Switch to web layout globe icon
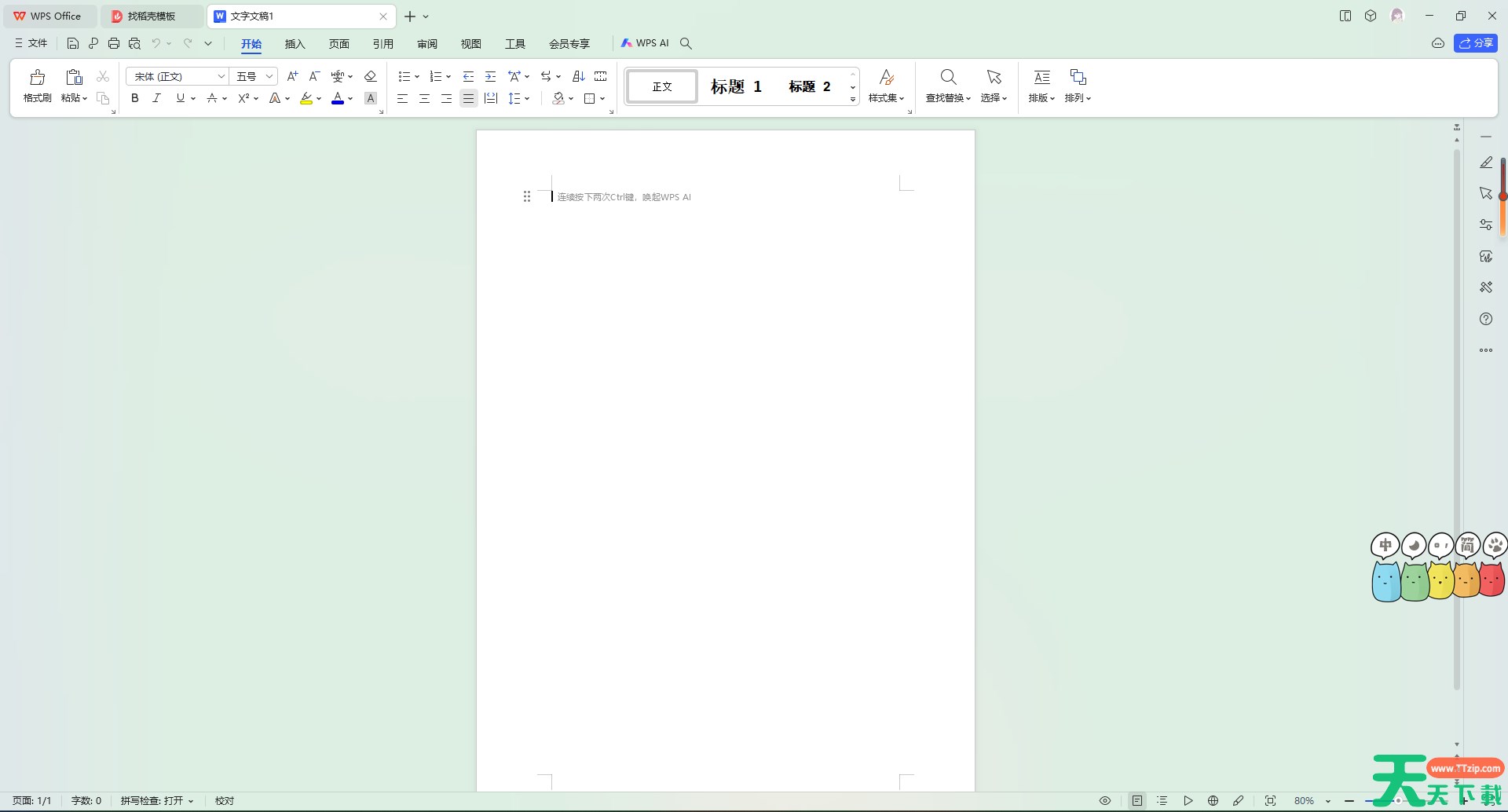Image resolution: width=1508 pixels, height=812 pixels. [1213, 800]
